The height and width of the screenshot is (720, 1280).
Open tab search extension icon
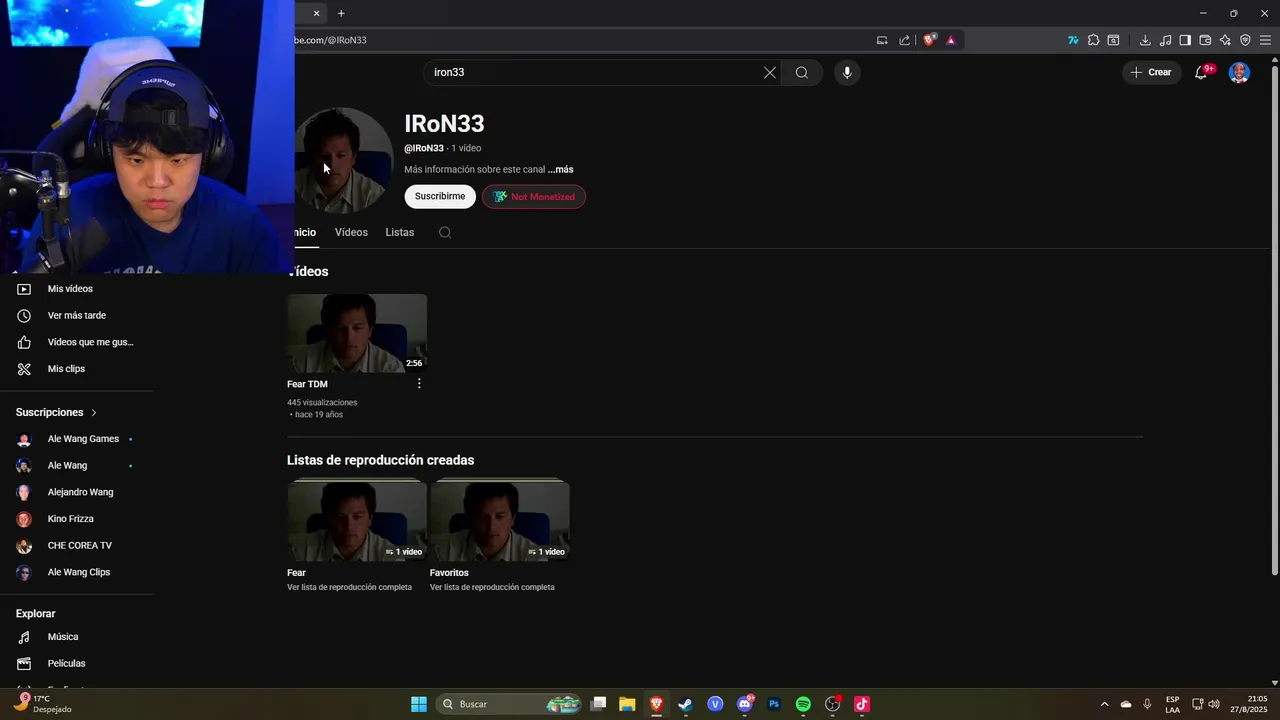[x=1113, y=40]
